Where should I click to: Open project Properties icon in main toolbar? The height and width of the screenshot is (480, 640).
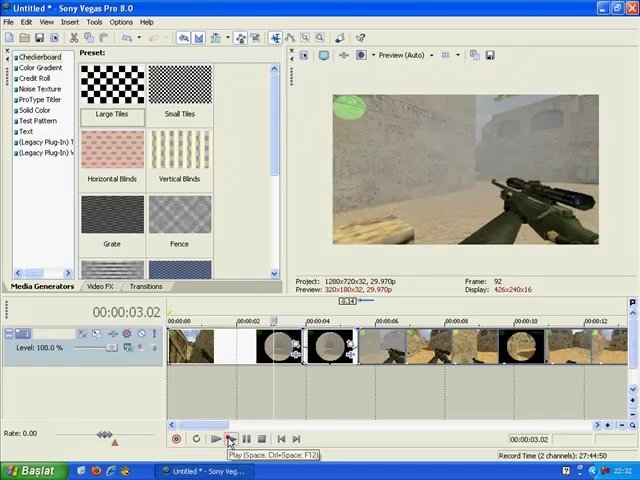[x=54, y=38]
